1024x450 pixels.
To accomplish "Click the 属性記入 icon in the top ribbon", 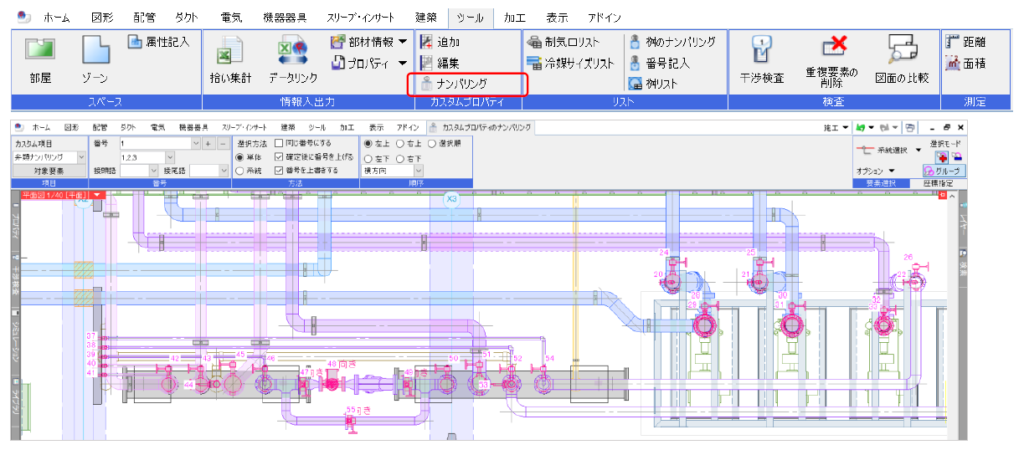I will [x=136, y=42].
